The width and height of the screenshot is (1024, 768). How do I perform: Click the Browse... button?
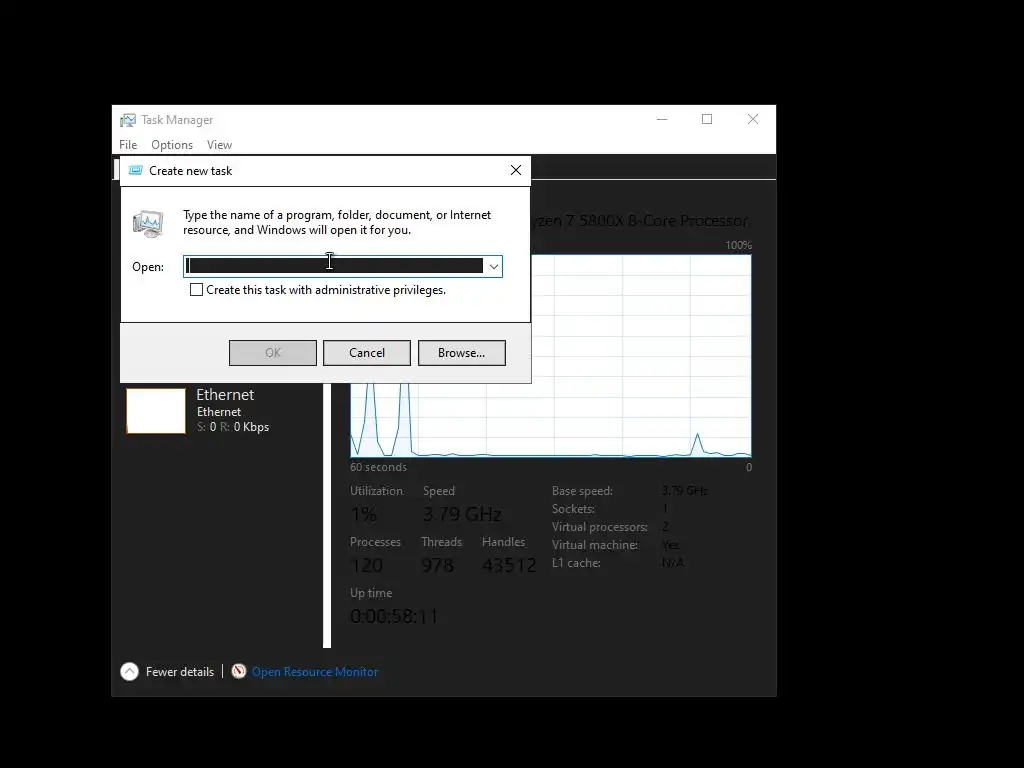coord(462,353)
